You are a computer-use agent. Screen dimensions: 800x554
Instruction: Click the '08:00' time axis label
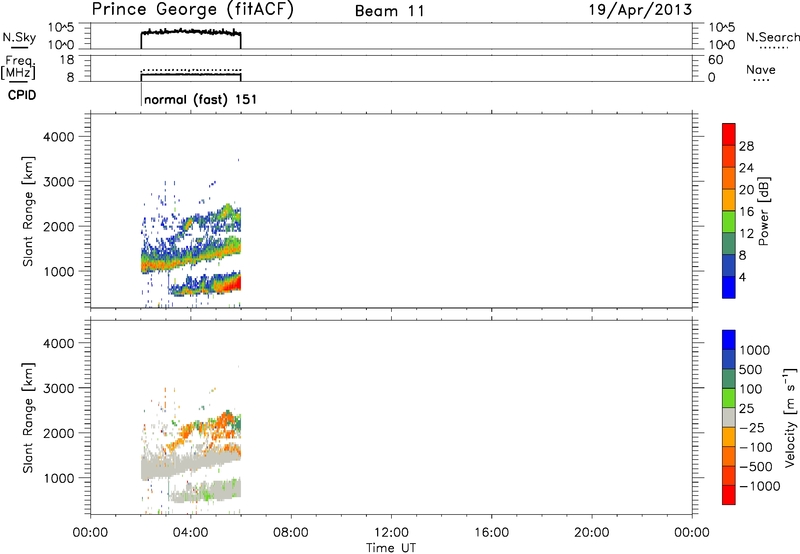point(291,533)
